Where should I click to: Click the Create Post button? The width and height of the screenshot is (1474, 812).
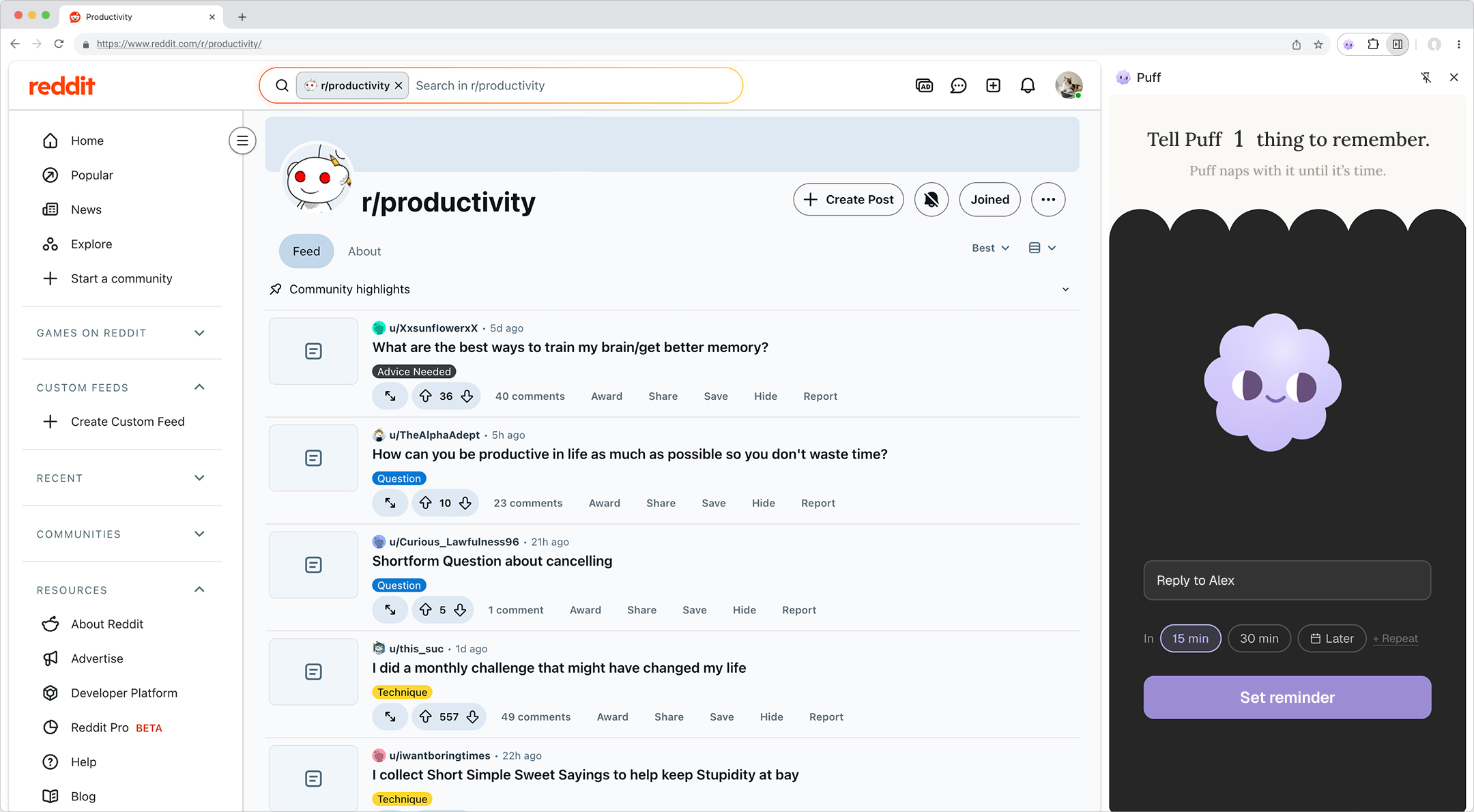pyautogui.click(x=848, y=199)
